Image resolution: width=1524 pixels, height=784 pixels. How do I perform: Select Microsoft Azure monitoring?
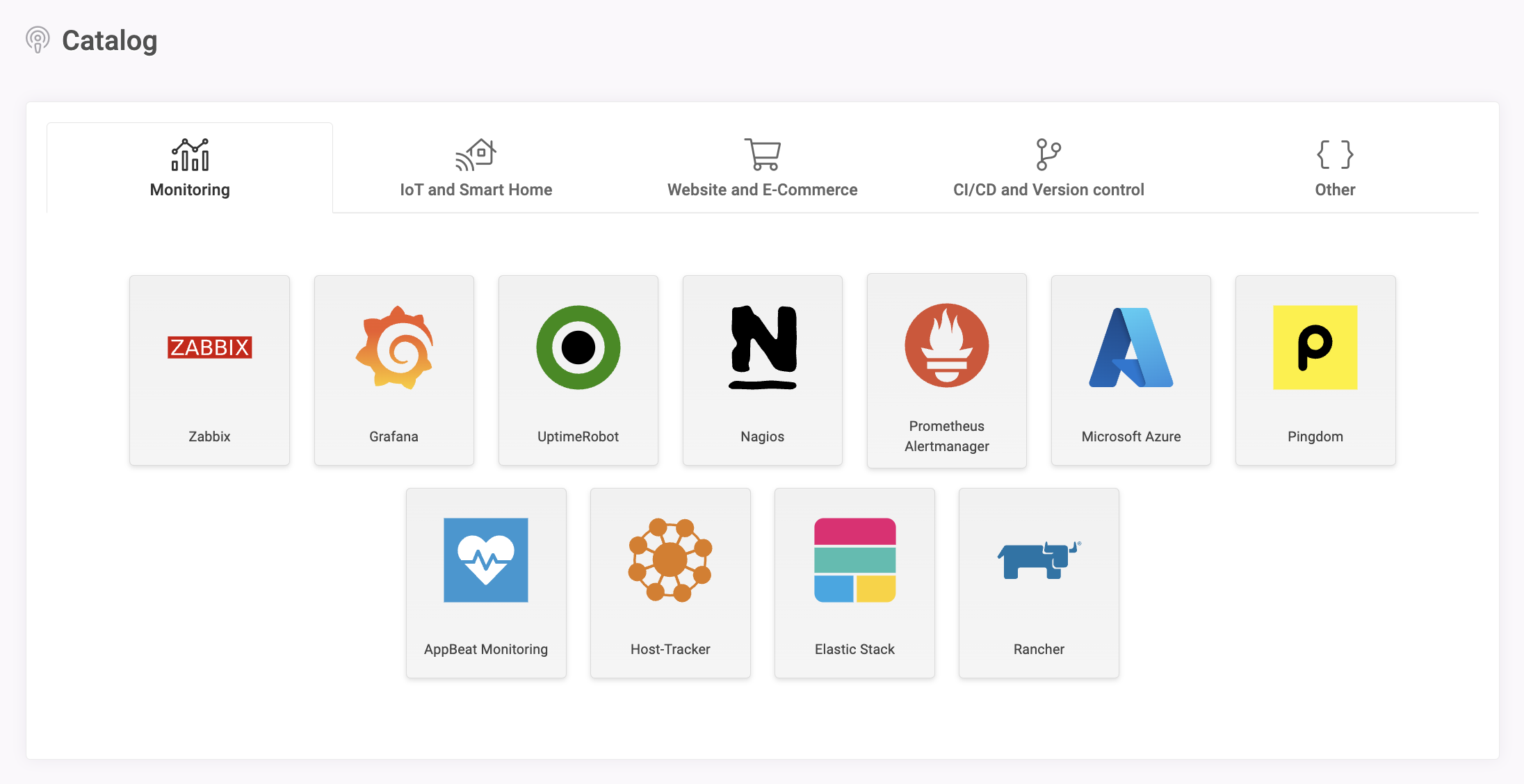[x=1131, y=370]
